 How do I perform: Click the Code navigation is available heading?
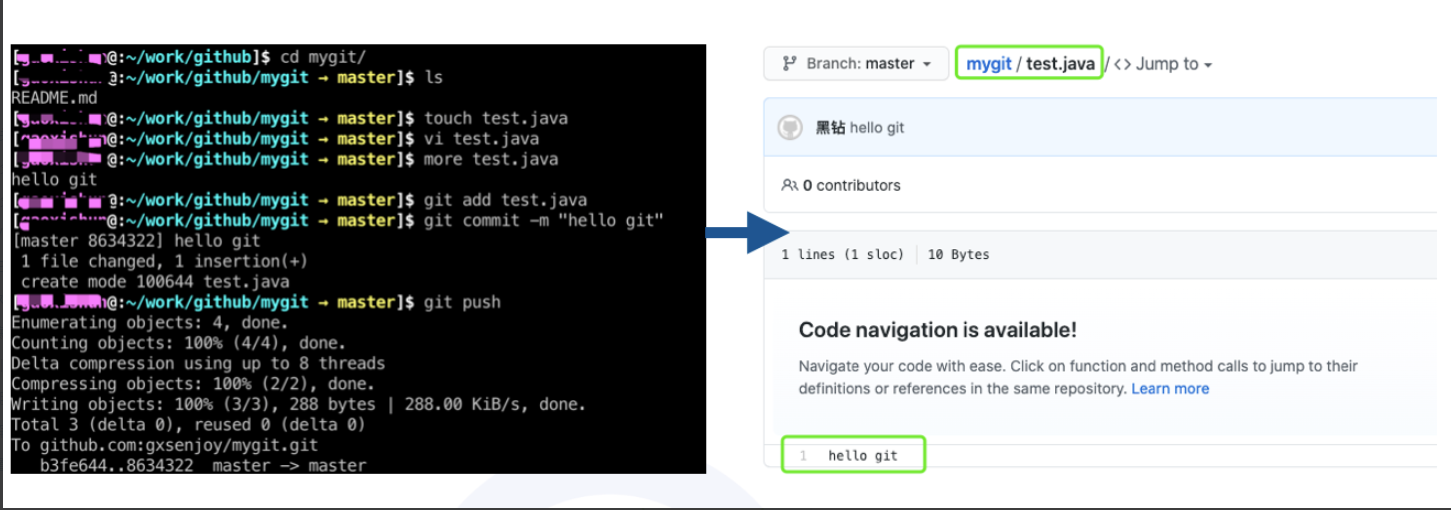pos(937,330)
